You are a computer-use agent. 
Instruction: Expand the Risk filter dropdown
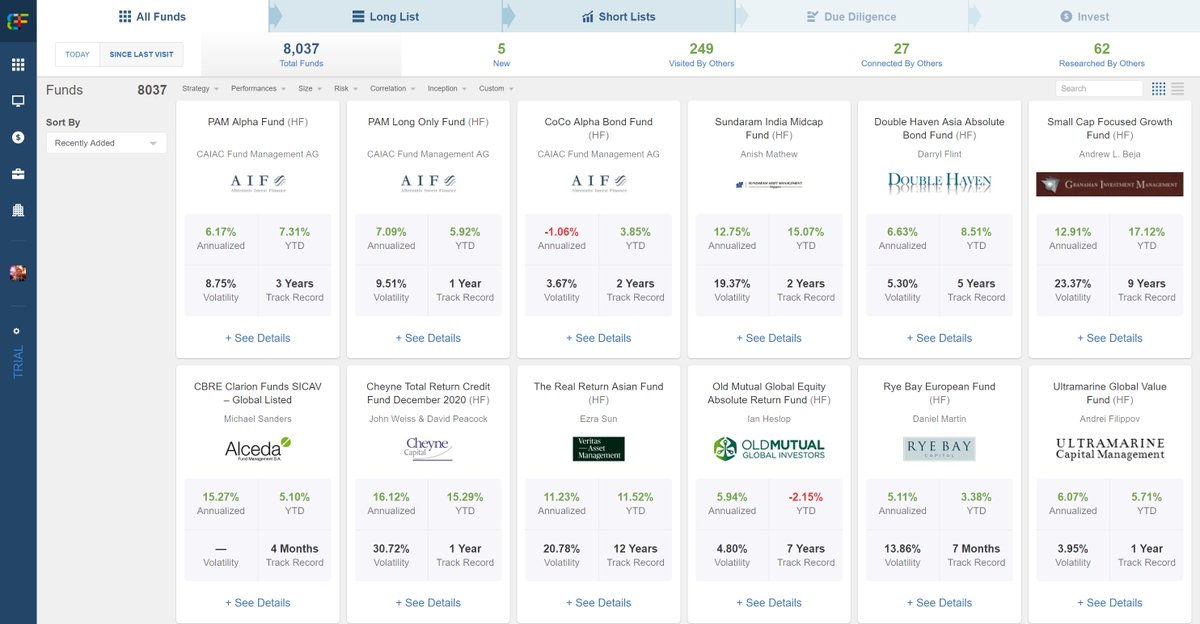345,89
